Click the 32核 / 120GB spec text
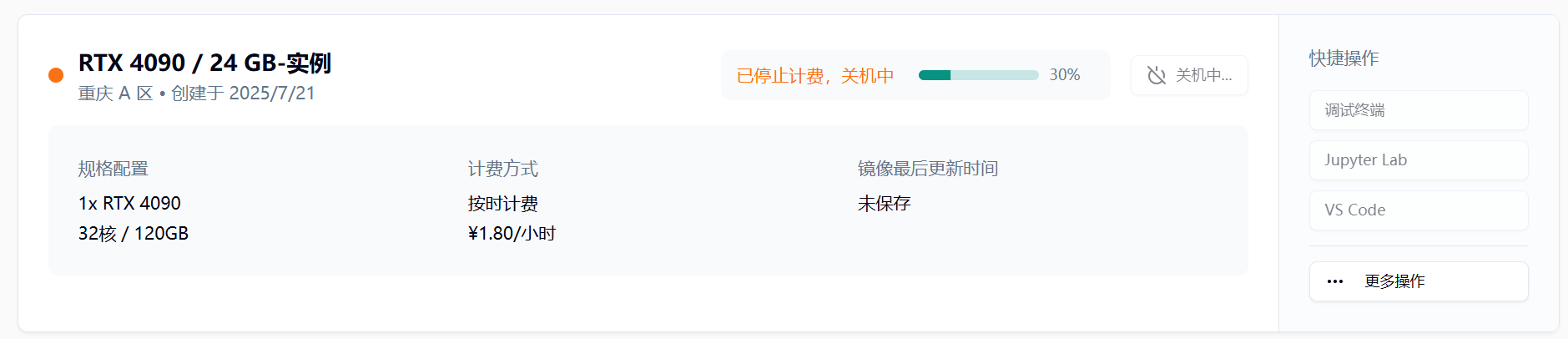The height and width of the screenshot is (339, 1568). coord(134,234)
